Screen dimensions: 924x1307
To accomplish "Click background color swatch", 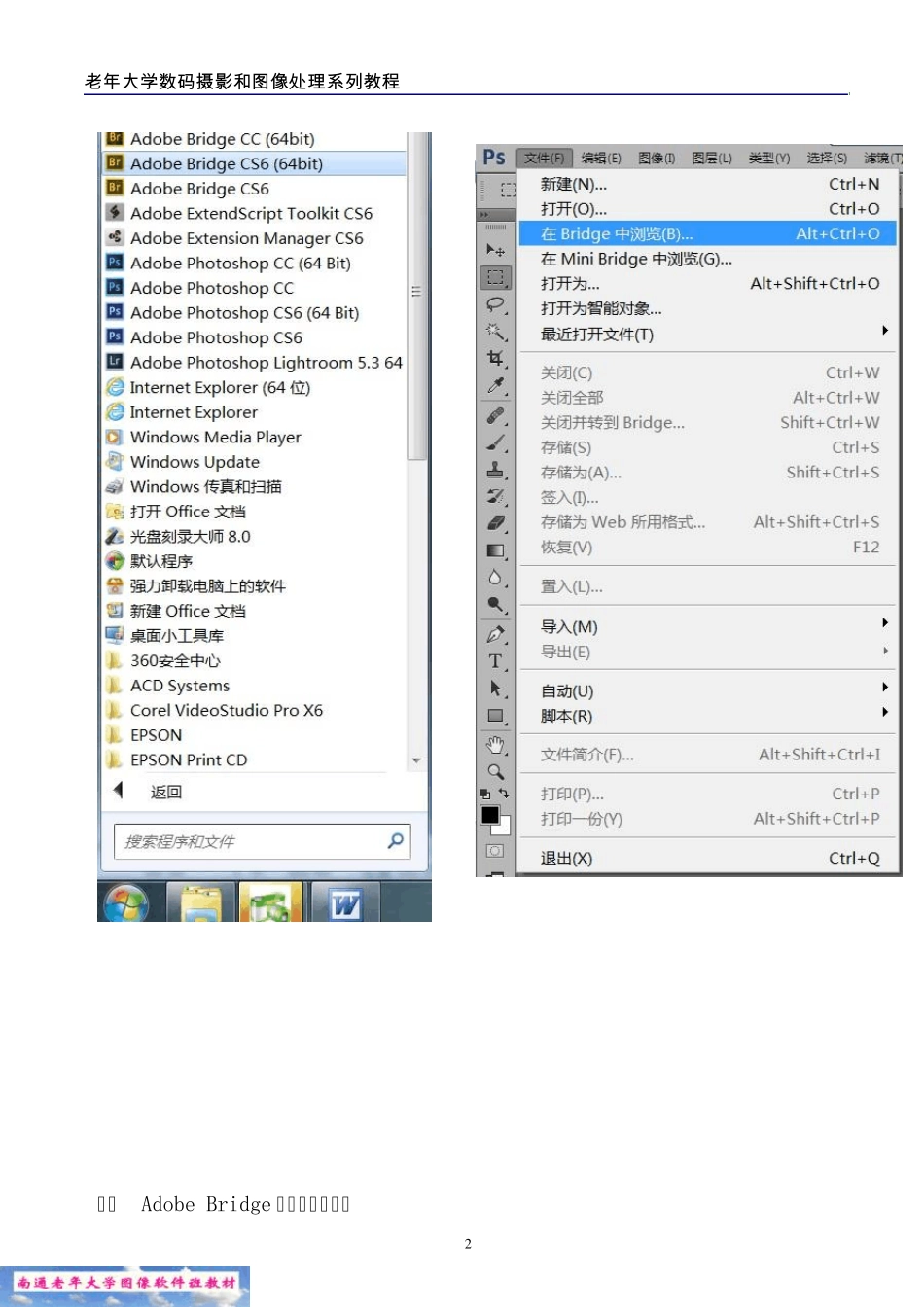I will click(503, 829).
